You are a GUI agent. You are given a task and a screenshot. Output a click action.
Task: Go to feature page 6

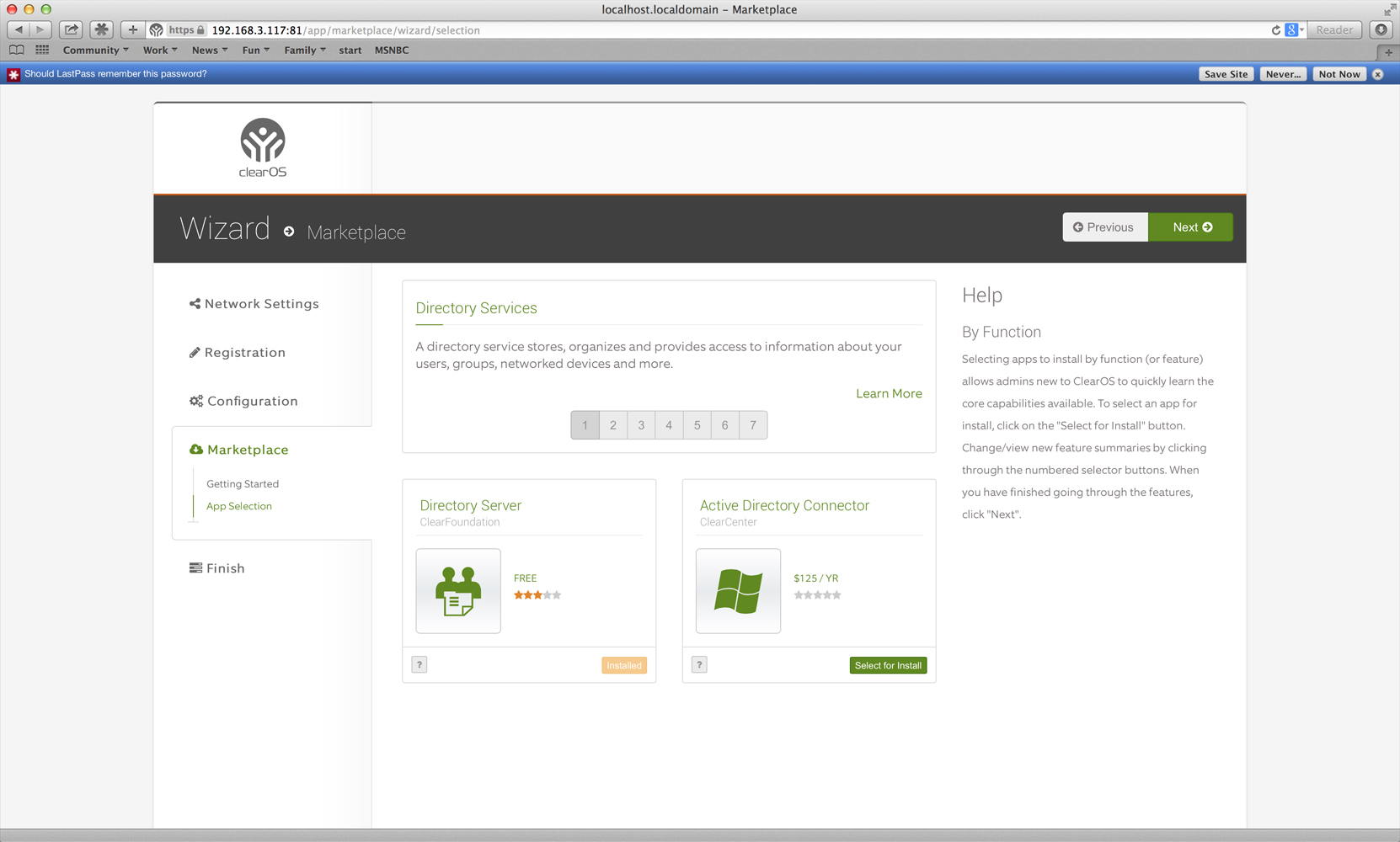724,425
